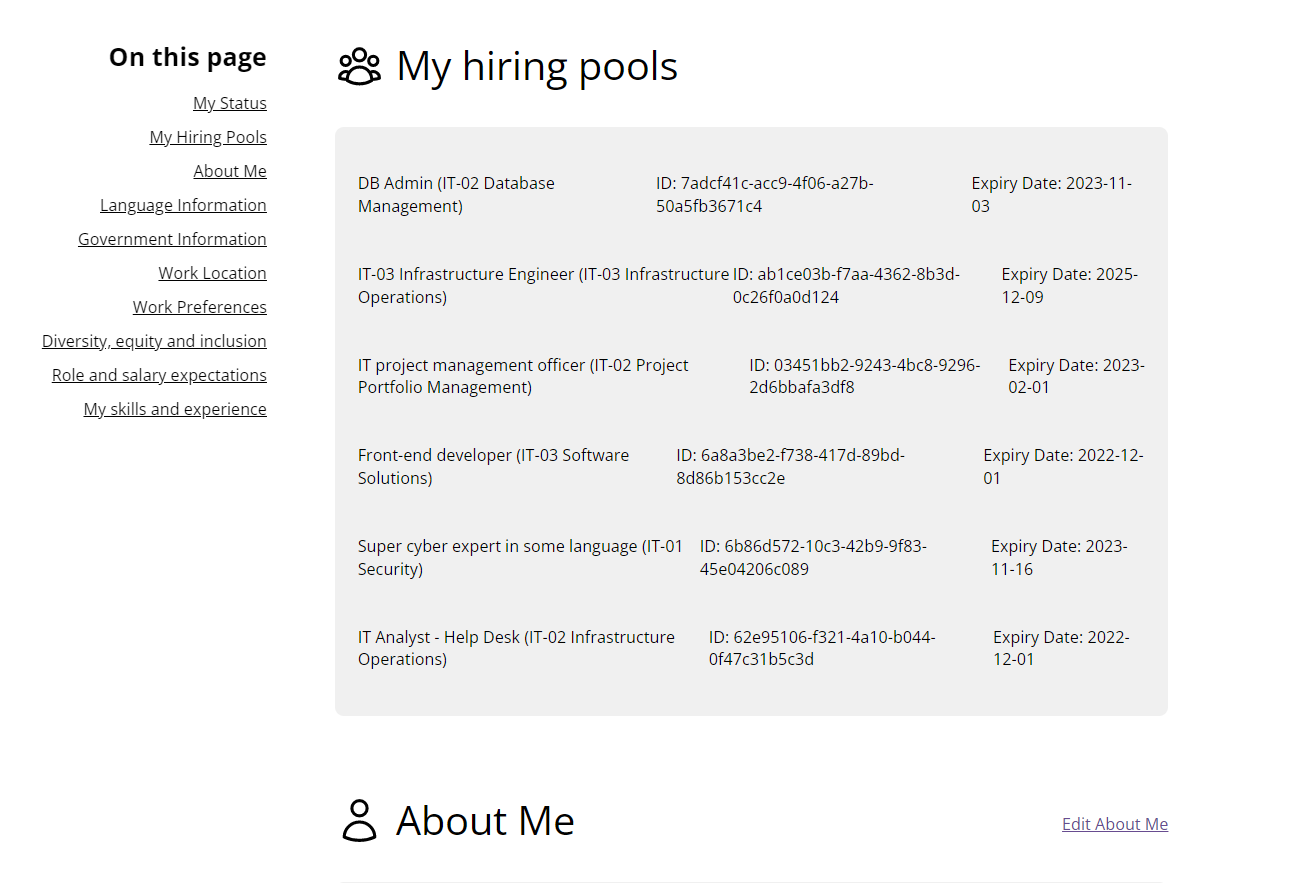Image resolution: width=1298 pixels, height=883 pixels.
Task: Open Work Preferences
Action: point(199,306)
